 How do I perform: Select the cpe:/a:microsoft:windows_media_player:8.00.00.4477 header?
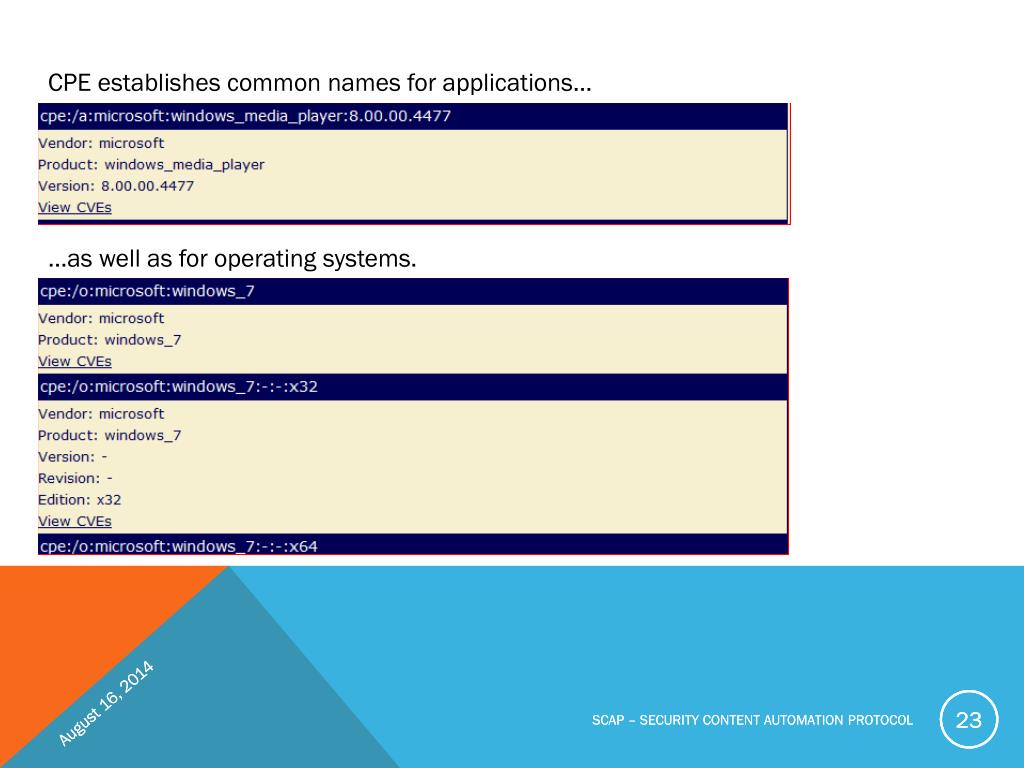(413, 116)
